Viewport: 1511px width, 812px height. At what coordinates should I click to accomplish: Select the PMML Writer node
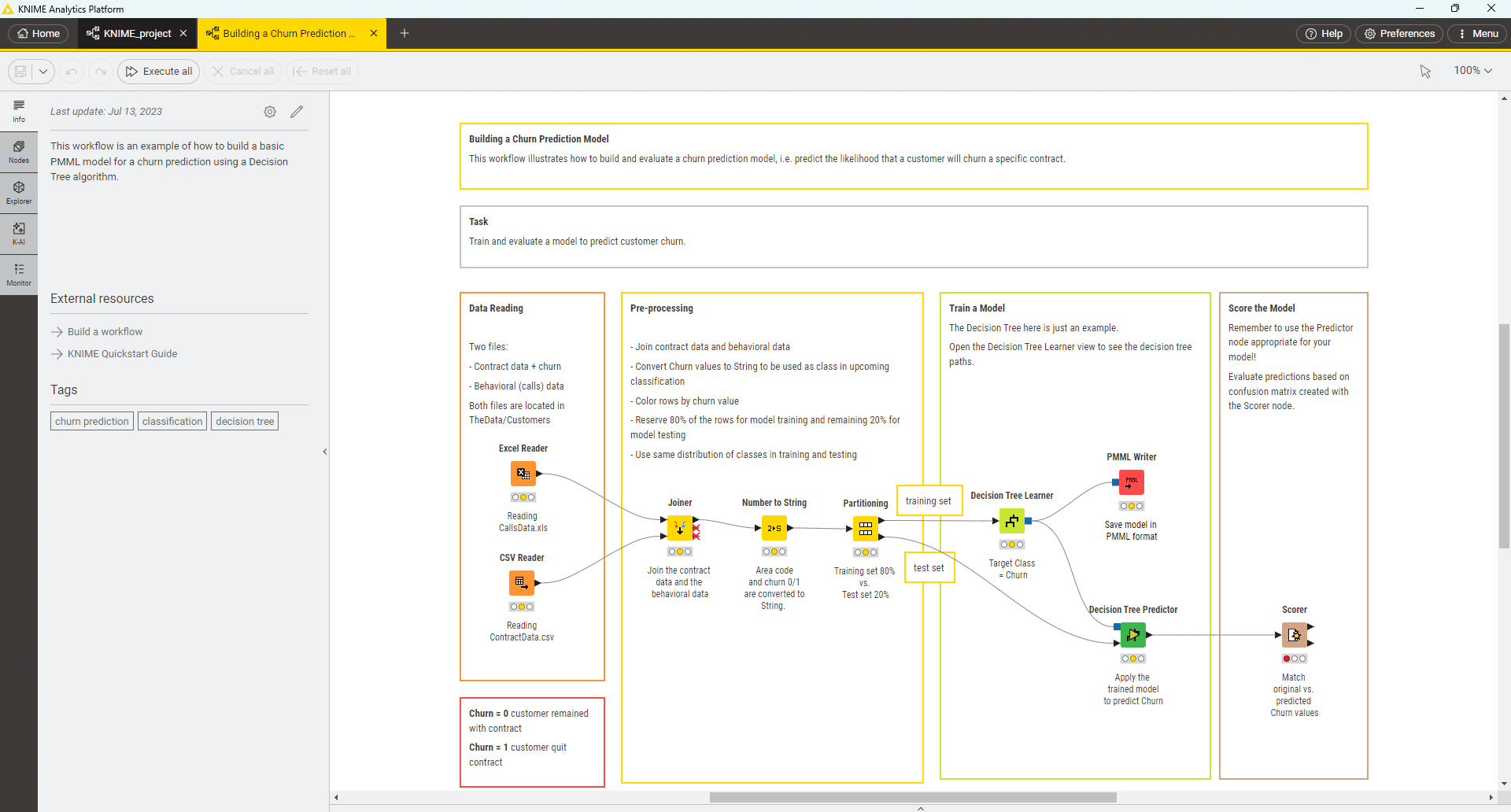click(x=1132, y=482)
